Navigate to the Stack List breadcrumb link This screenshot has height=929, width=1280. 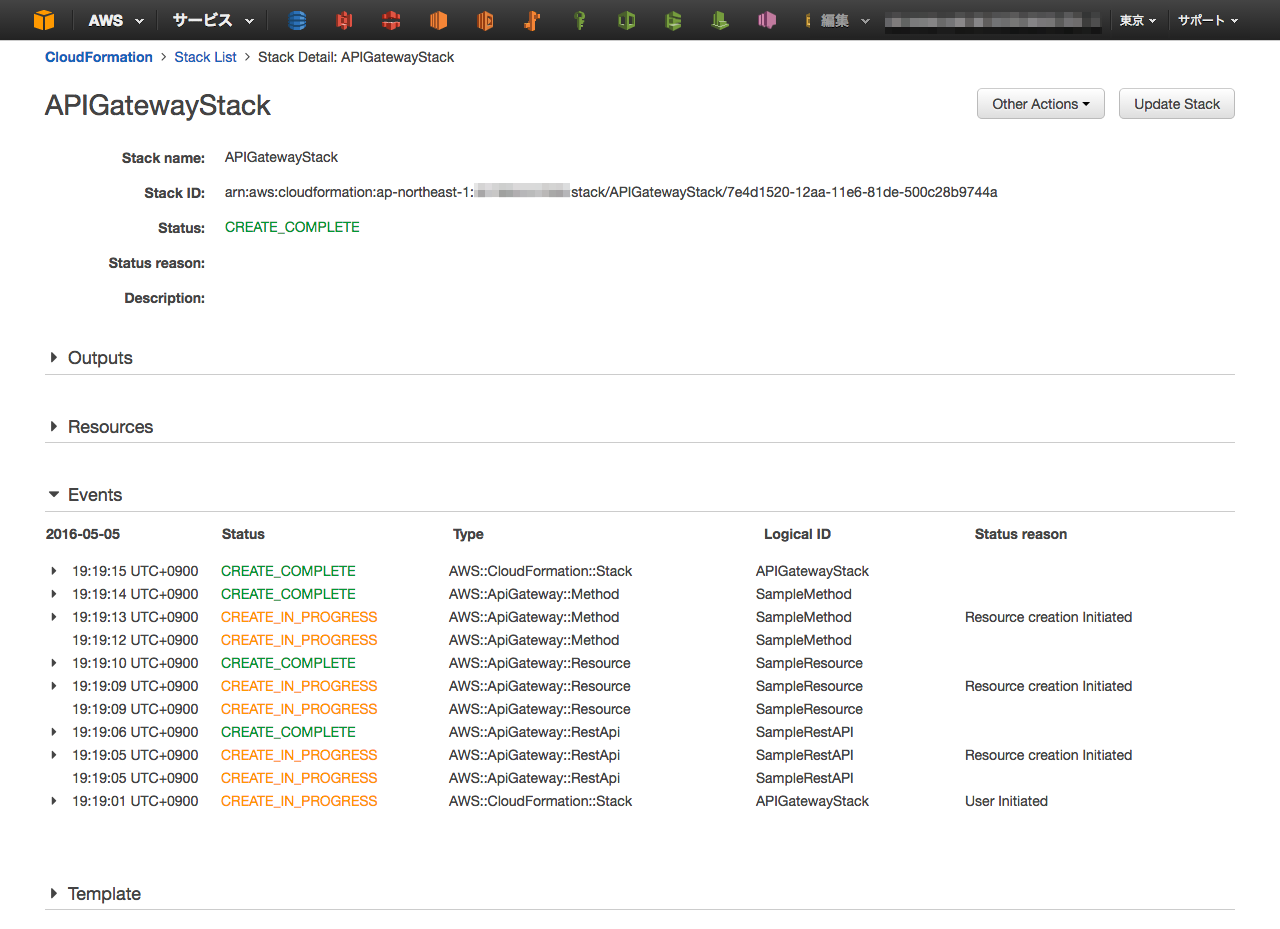(x=205, y=57)
